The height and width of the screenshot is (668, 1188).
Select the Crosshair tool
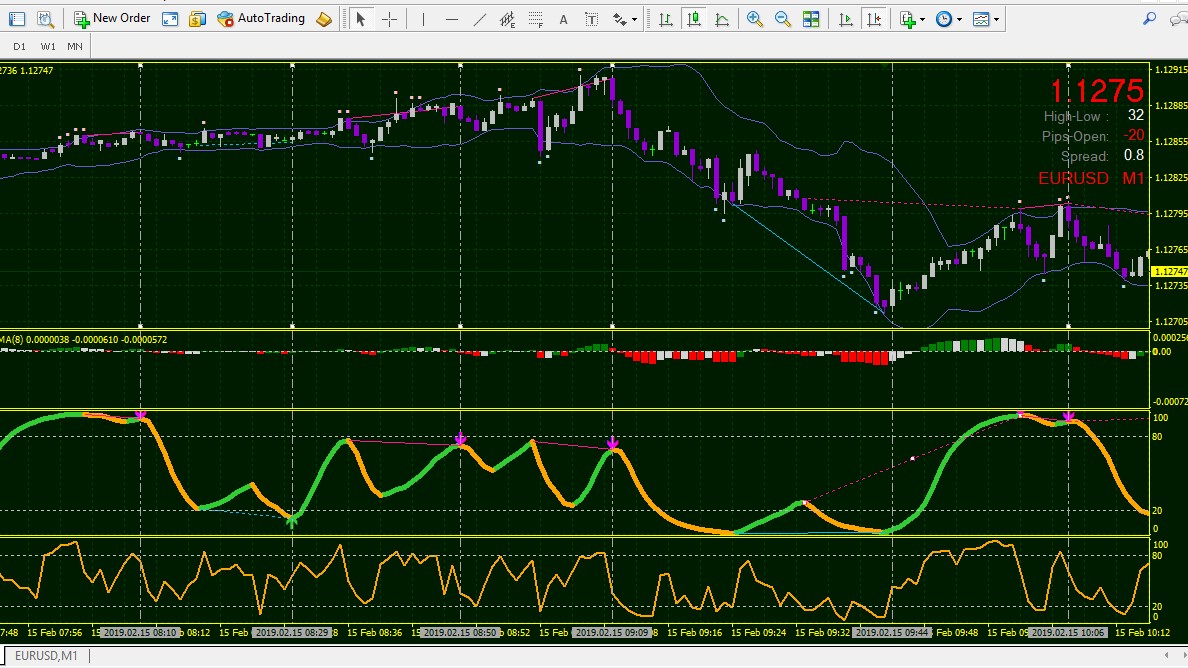tap(389, 20)
